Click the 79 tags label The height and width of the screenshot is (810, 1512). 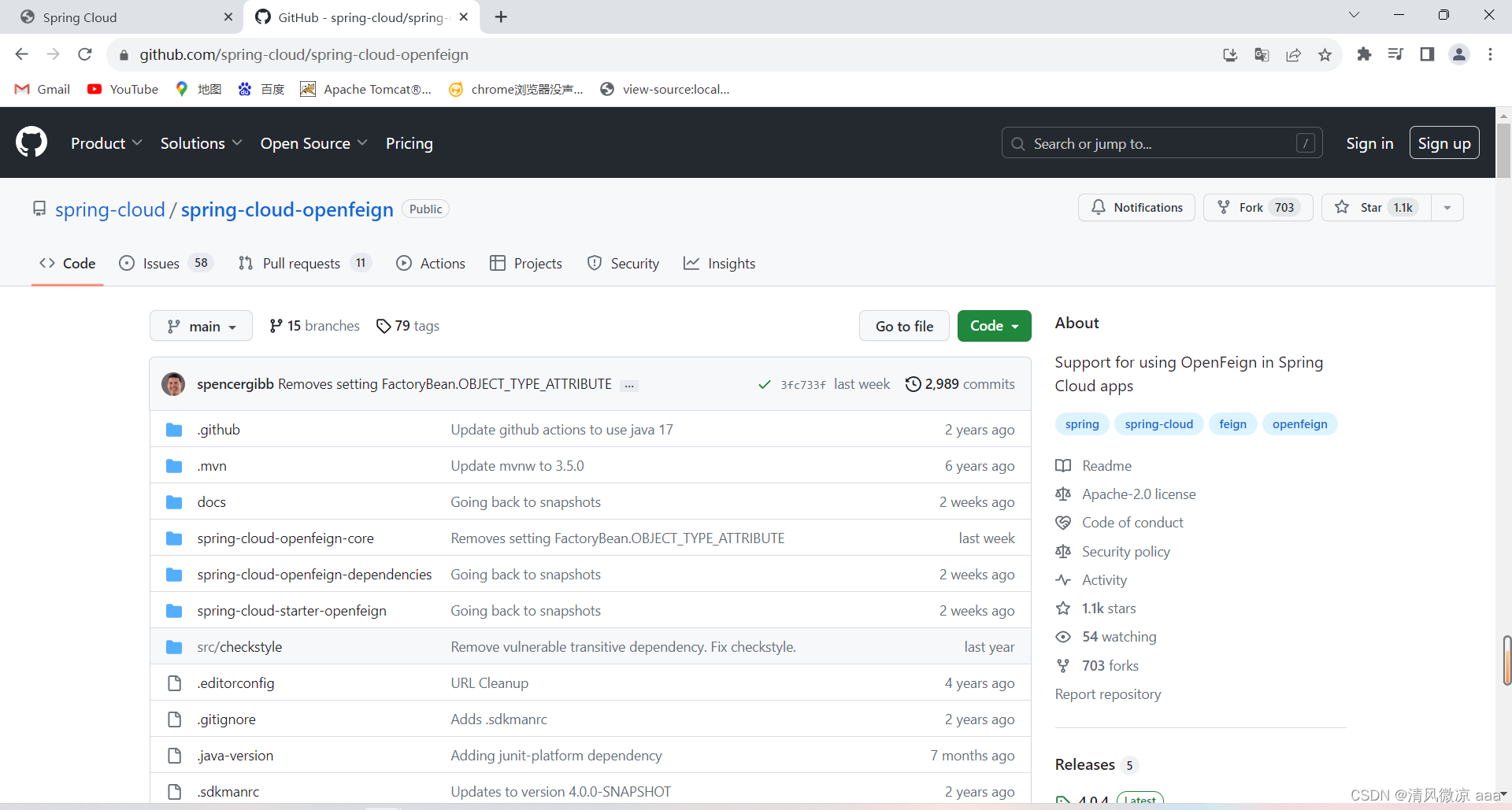[x=408, y=326]
